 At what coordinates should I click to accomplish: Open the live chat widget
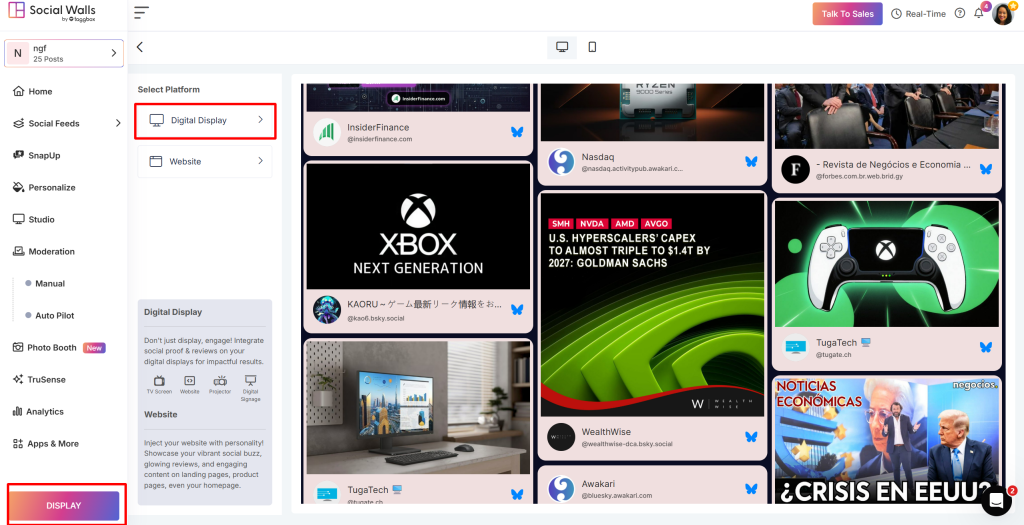click(x=996, y=500)
